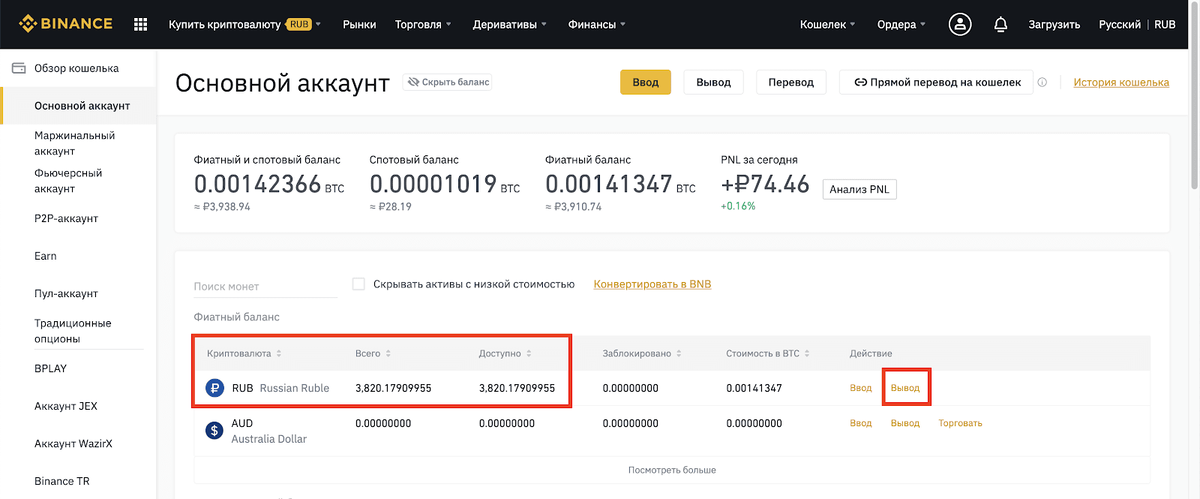Click the Анализ PNL button
The width and height of the screenshot is (1200, 499).
point(859,188)
